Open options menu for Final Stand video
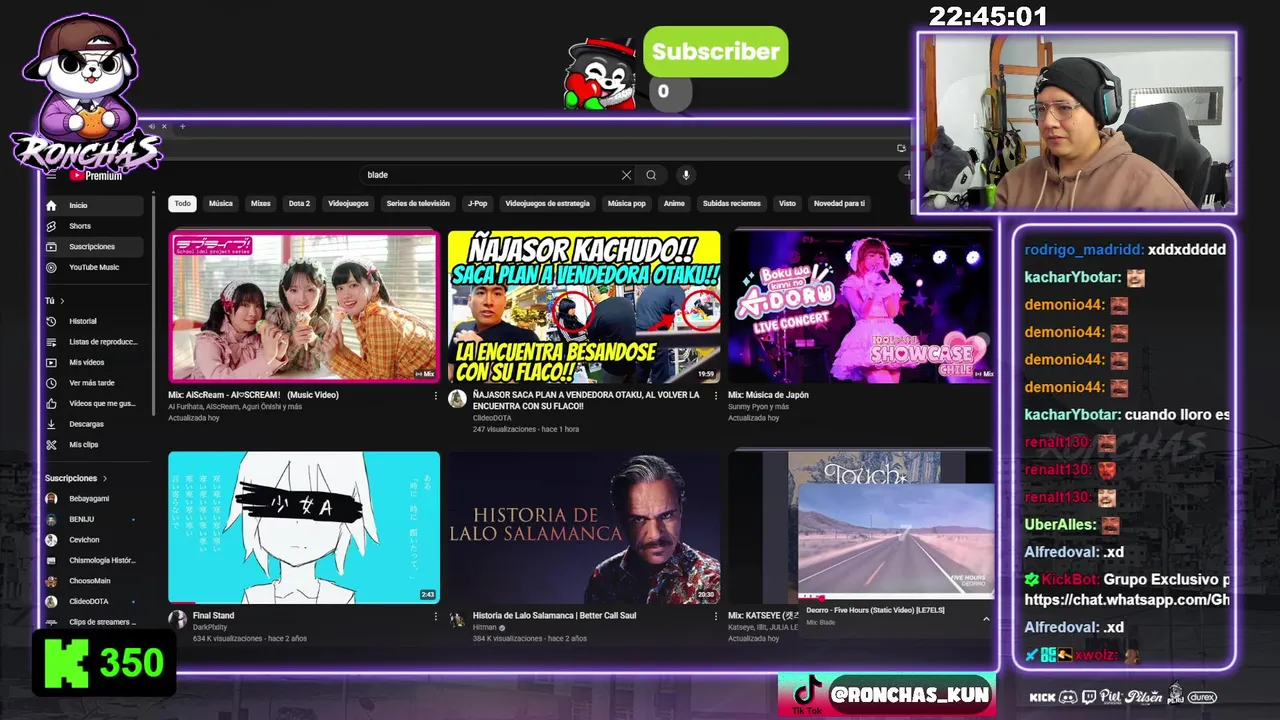The height and width of the screenshot is (720, 1280). pyautogui.click(x=435, y=616)
